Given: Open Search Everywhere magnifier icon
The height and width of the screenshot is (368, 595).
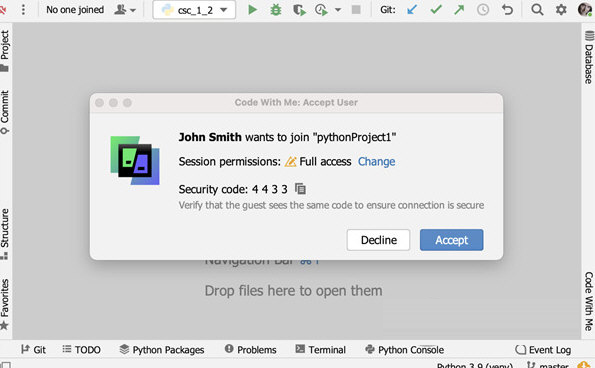Looking at the screenshot, I should coord(537,9).
